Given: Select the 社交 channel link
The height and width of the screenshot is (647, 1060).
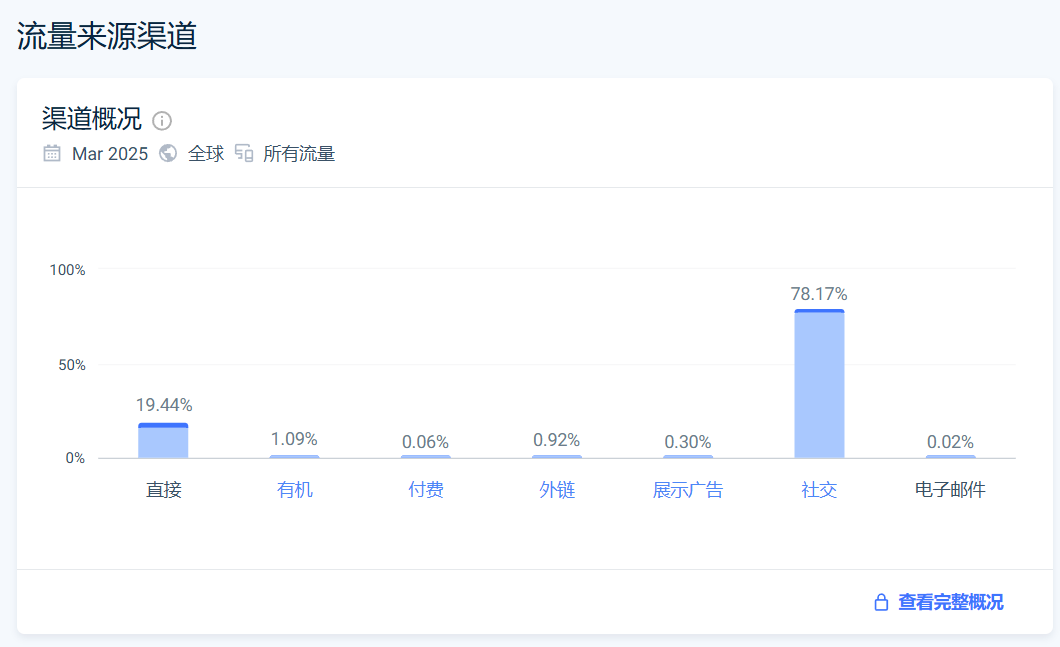Looking at the screenshot, I should coord(819,490).
